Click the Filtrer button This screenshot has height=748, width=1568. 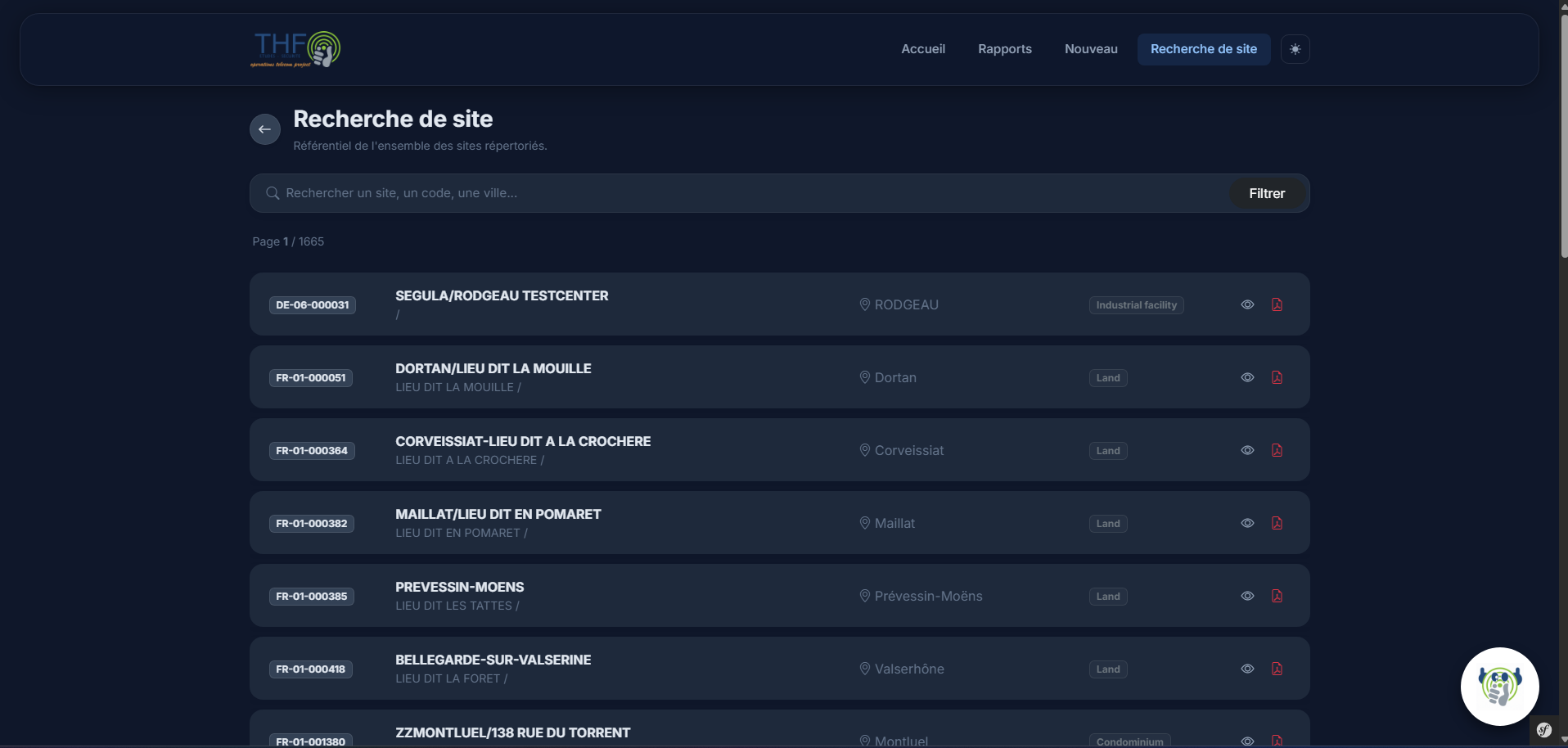pyautogui.click(x=1267, y=193)
